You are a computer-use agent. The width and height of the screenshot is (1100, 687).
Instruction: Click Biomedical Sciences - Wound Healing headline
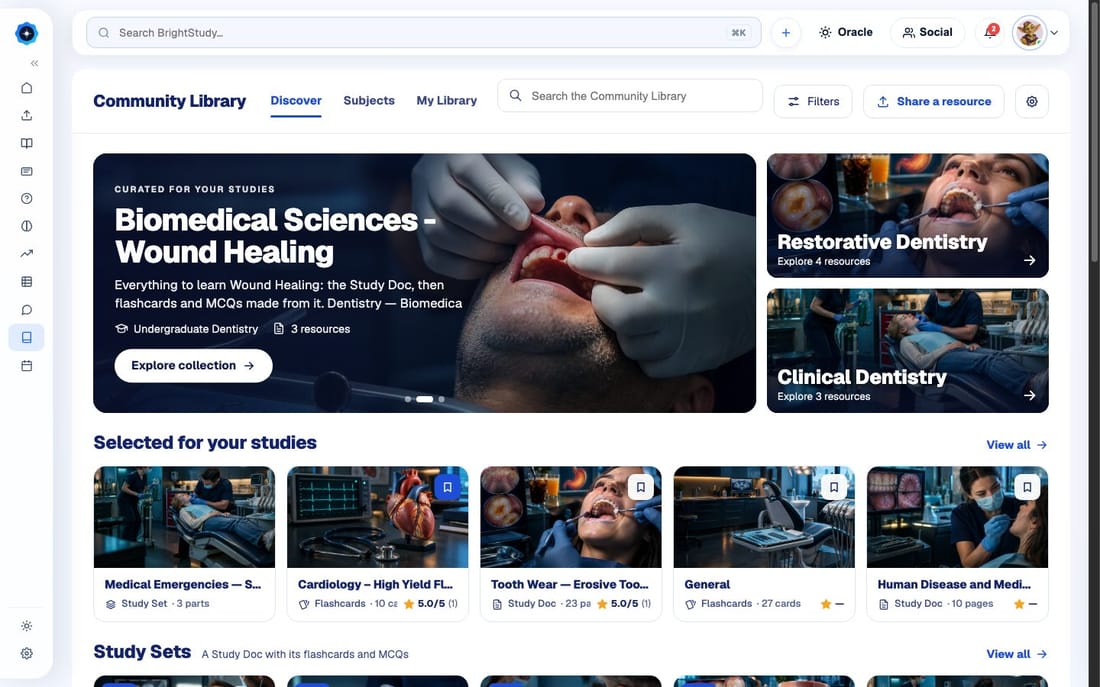pyautogui.click(x=275, y=236)
